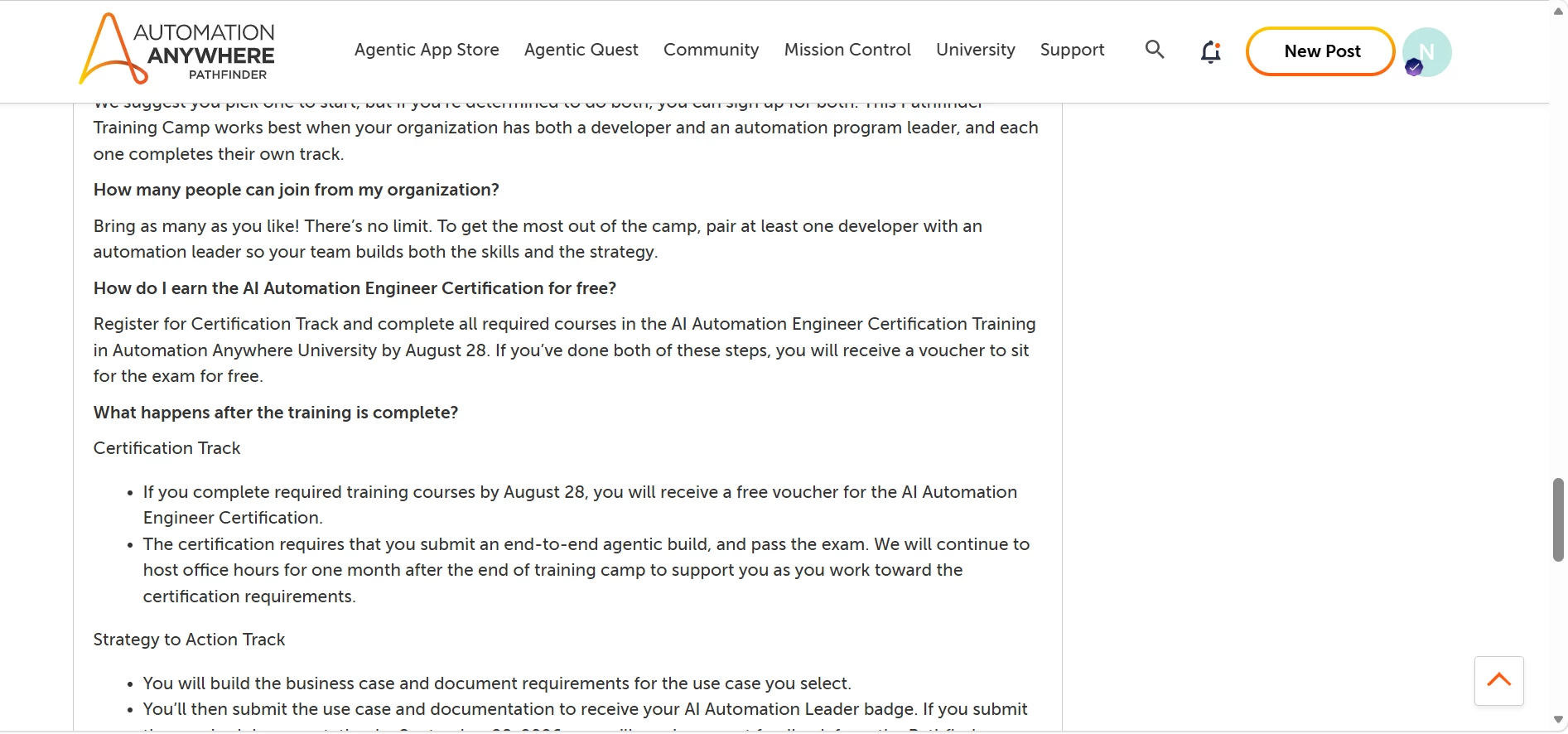Click the vertical scrollbar thumb

(1558, 520)
